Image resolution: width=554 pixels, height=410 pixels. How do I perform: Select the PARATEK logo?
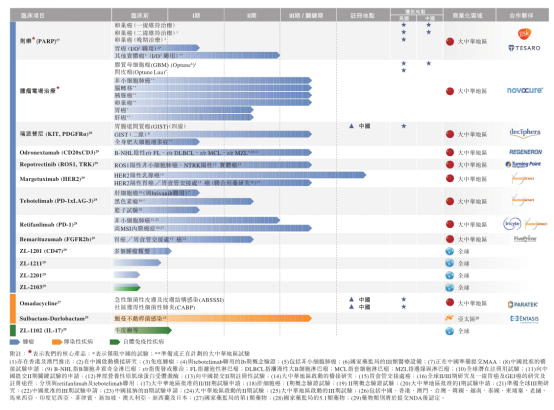click(523, 304)
